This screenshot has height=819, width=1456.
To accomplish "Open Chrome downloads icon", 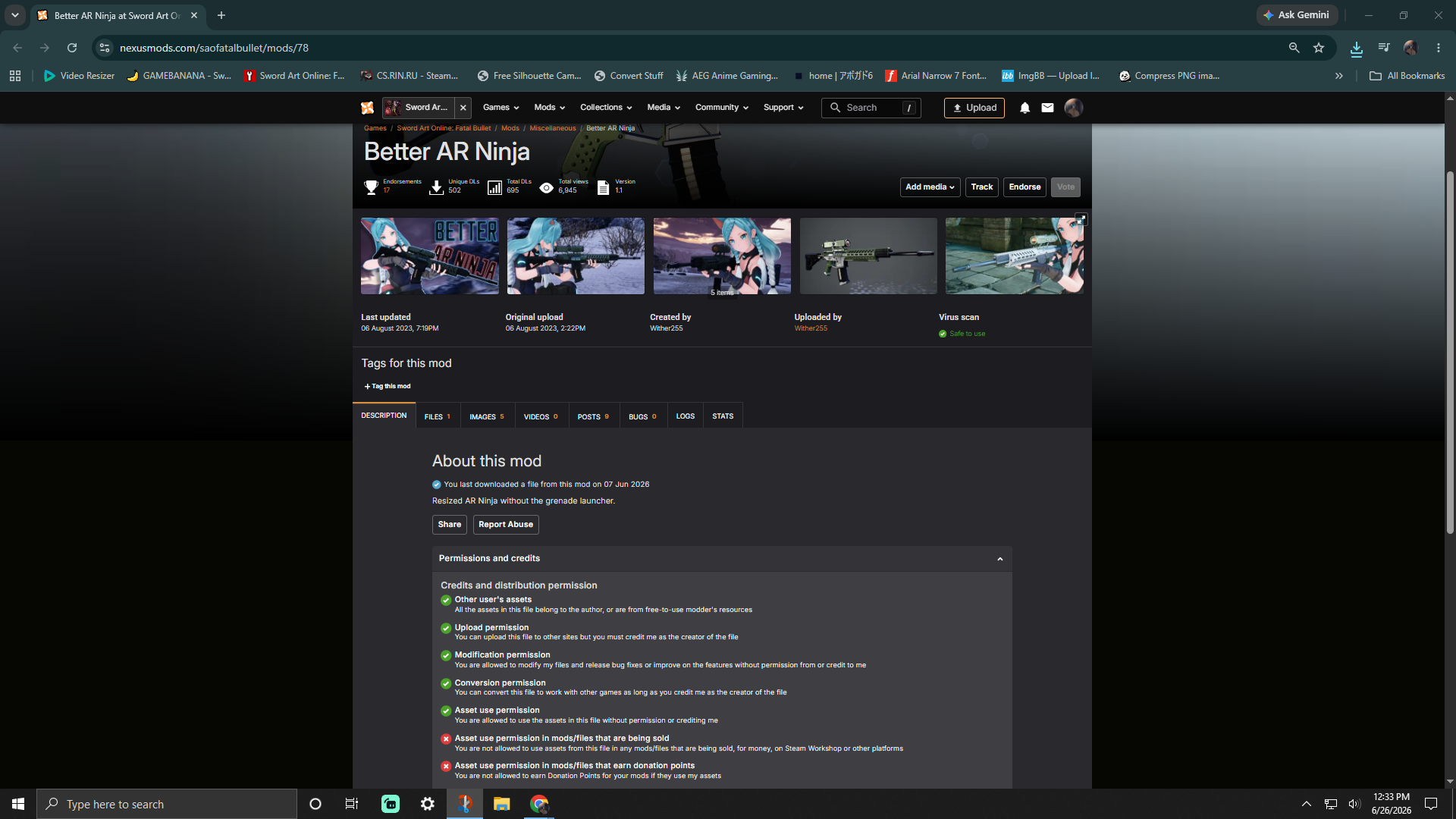I will point(1357,48).
